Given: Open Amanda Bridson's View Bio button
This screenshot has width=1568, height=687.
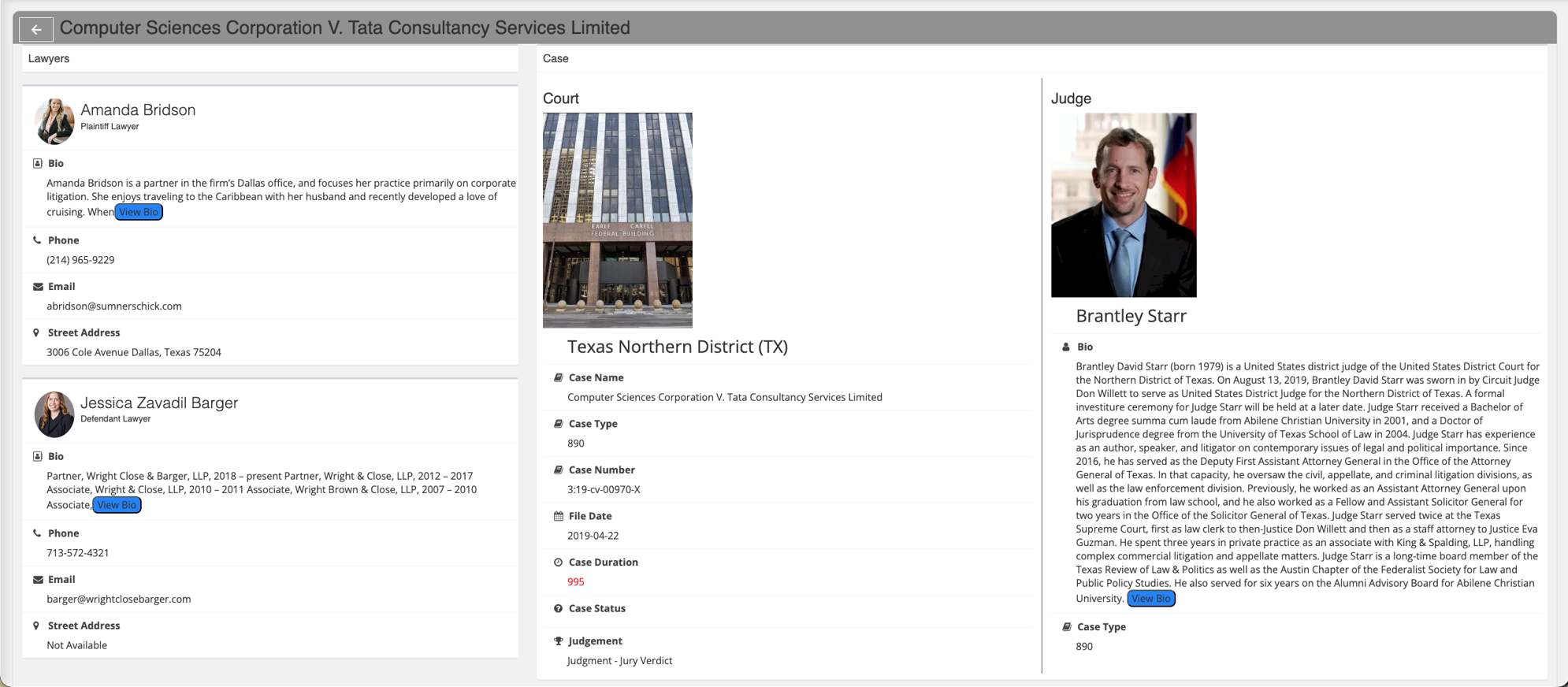Looking at the screenshot, I should click(139, 212).
